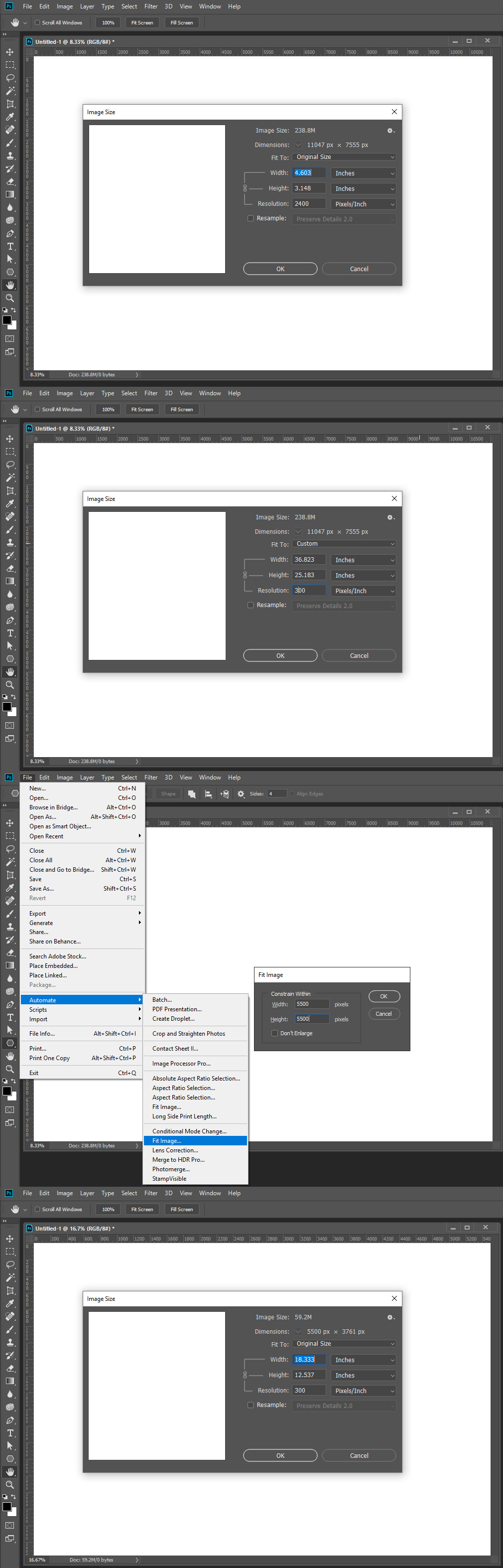Select Clone Stamp tool in the Fit To Custom window
Viewport: 503px width, 1568px height.
point(10,542)
